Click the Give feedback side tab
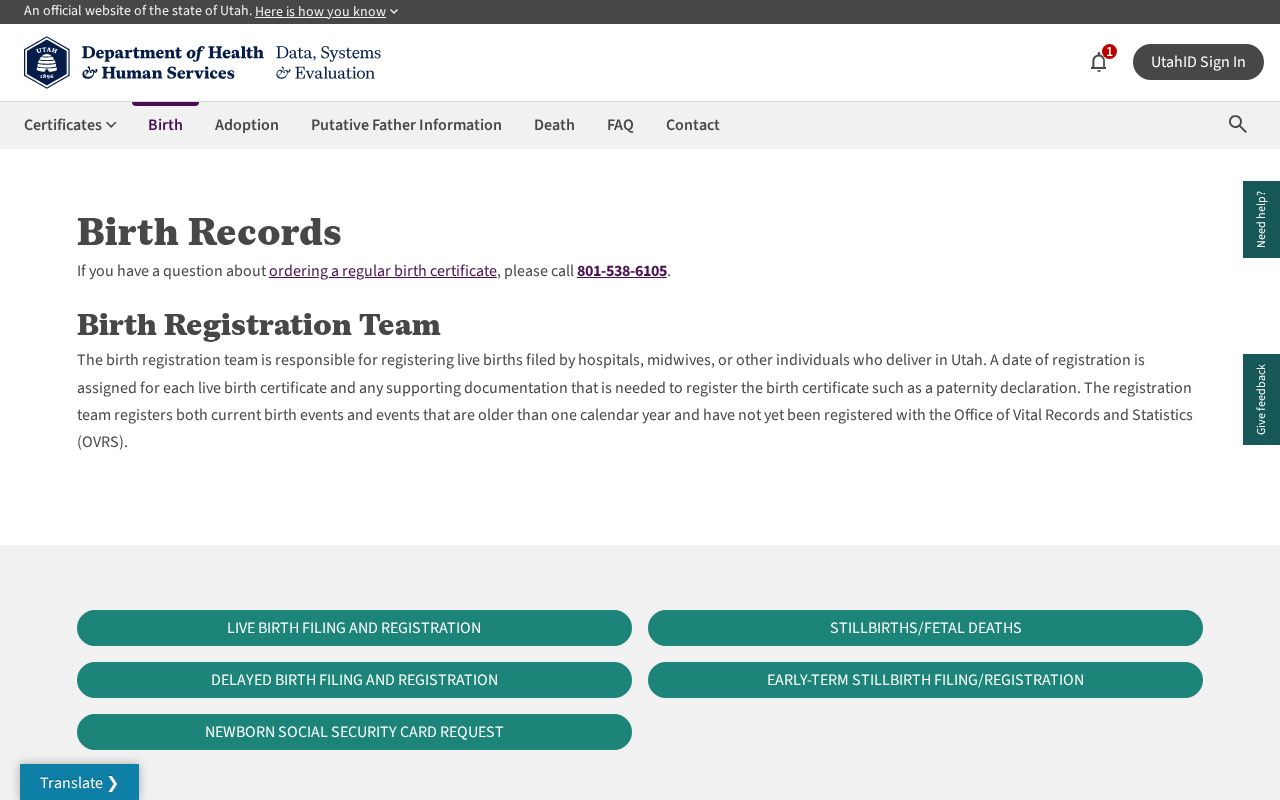This screenshot has height=800, width=1280. pyautogui.click(x=1261, y=399)
